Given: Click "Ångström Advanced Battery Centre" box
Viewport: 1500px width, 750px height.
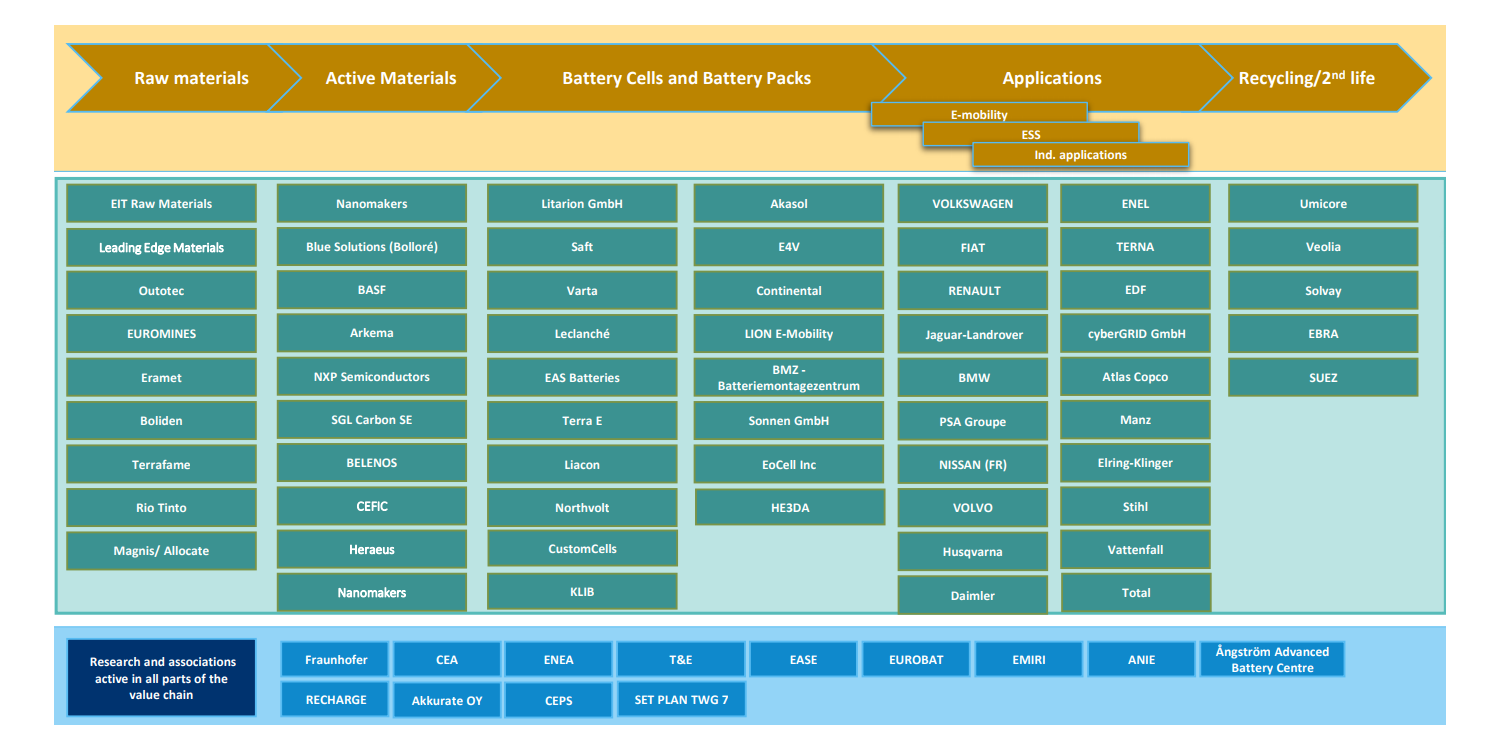Looking at the screenshot, I should click(1273, 660).
